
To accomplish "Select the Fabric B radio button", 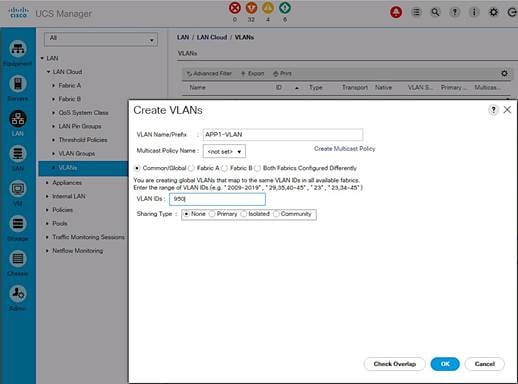I will coord(225,168).
